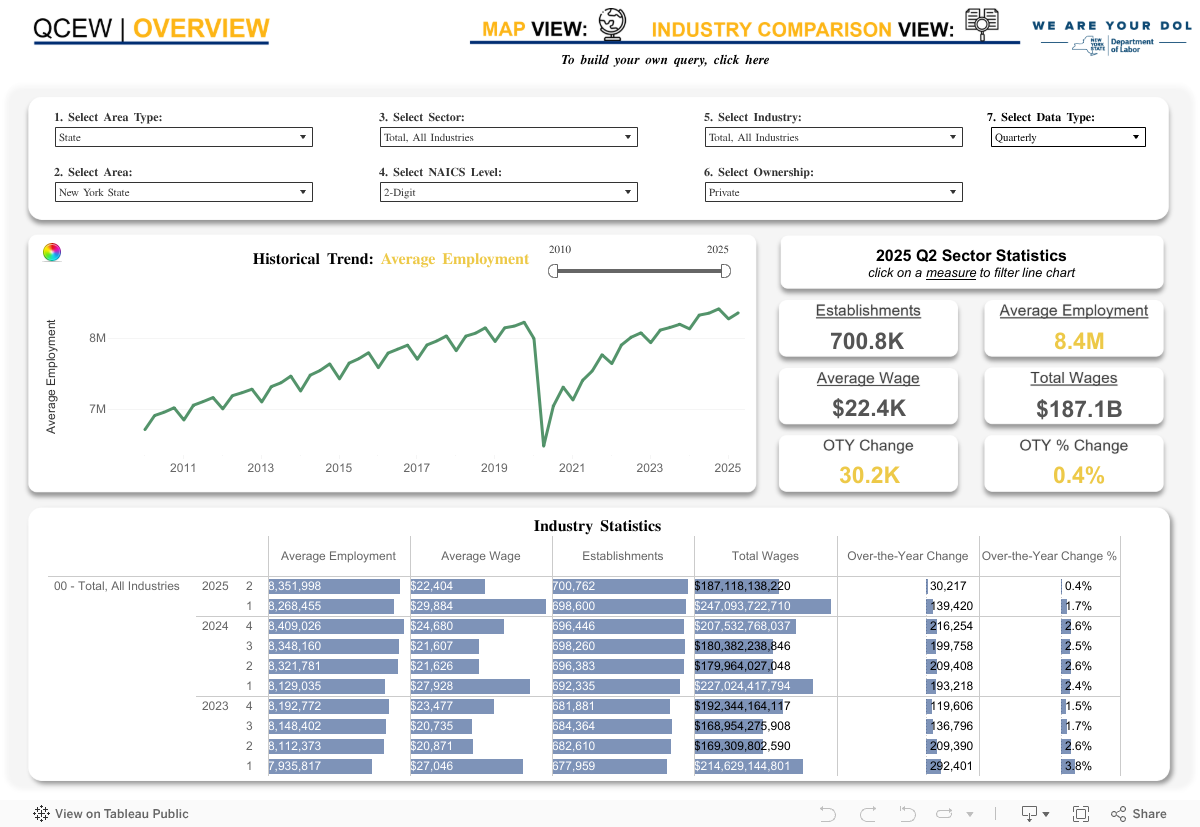Open the Industry Comparison View icon
The image size is (1200, 827).
point(984,24)
